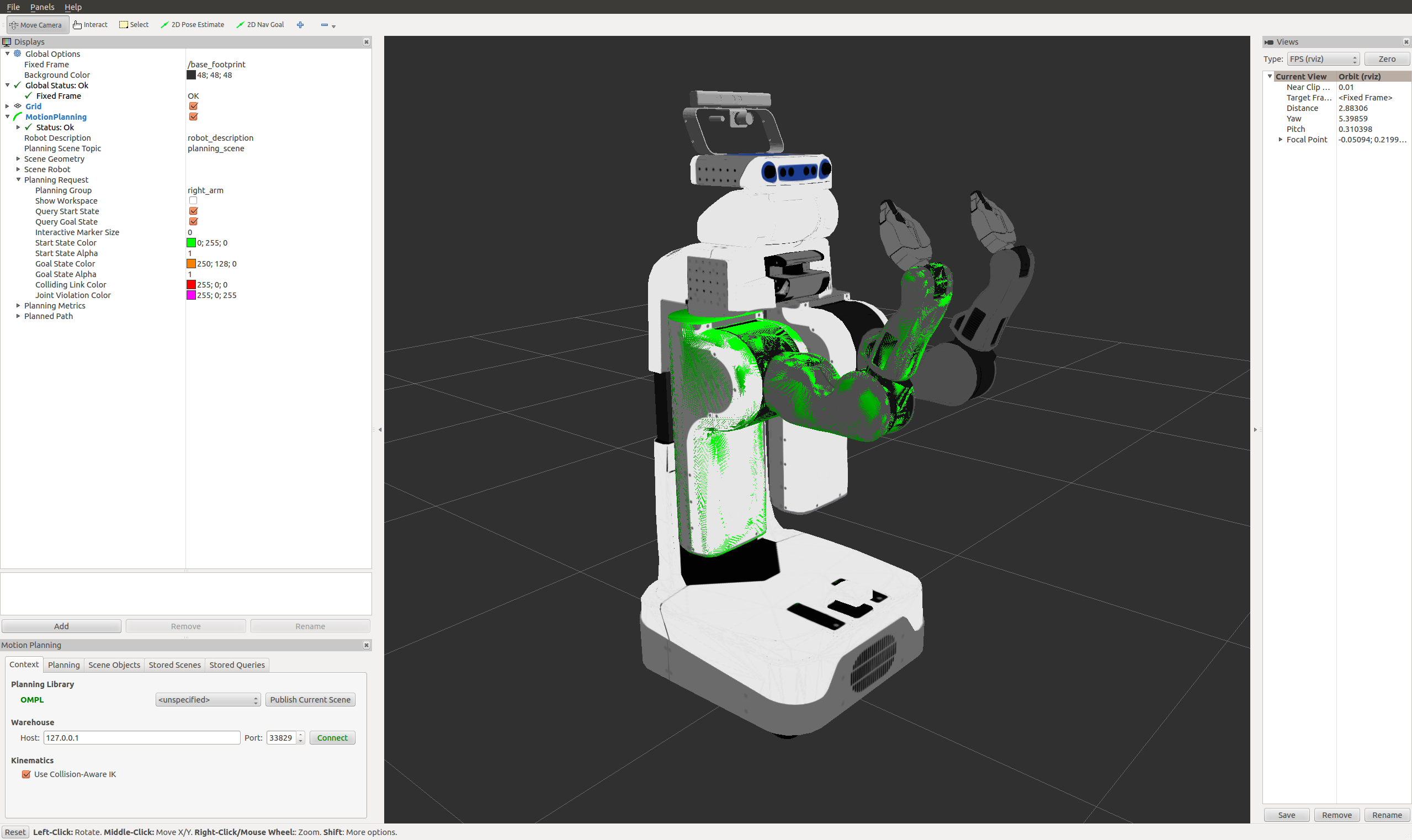1412x840 pixels.
Task: Switch to the Scene Objects tab
Action: click(x=114, y=665)
